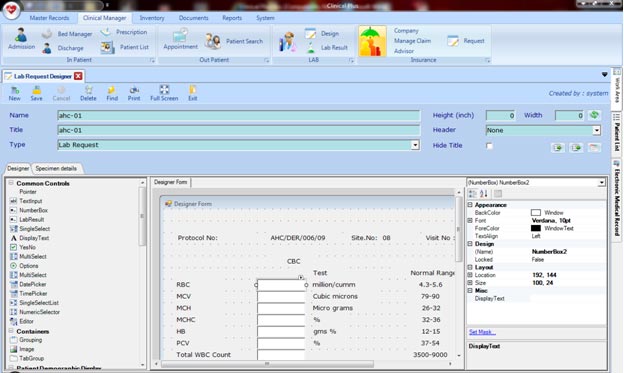
Task: Expand the Location property
Action: point(470,275)
